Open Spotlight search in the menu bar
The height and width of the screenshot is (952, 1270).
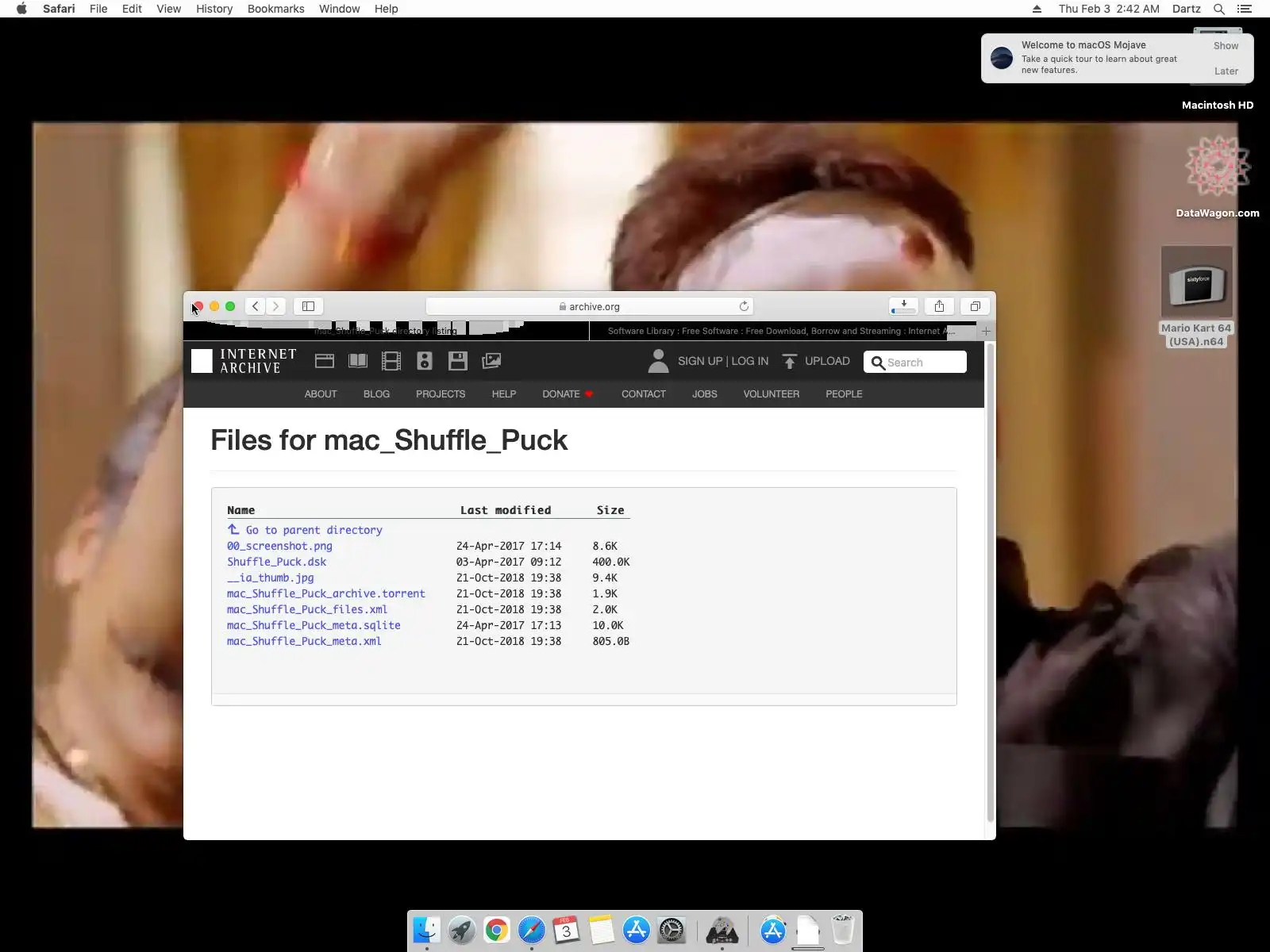pyautogui.click(x=1219, y=9)
